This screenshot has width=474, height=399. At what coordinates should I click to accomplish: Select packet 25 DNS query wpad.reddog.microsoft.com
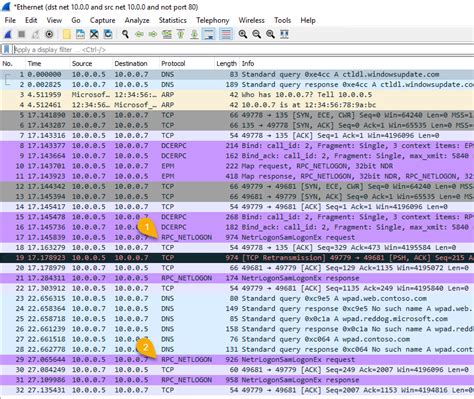point(237,319)
